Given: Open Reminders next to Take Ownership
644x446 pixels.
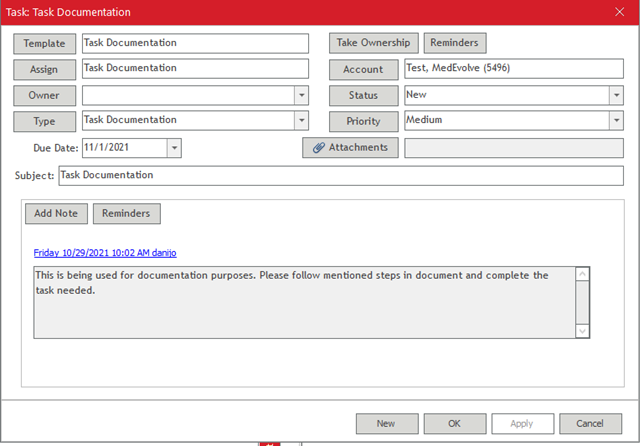Looking at the screenshot, I should 454,43.
